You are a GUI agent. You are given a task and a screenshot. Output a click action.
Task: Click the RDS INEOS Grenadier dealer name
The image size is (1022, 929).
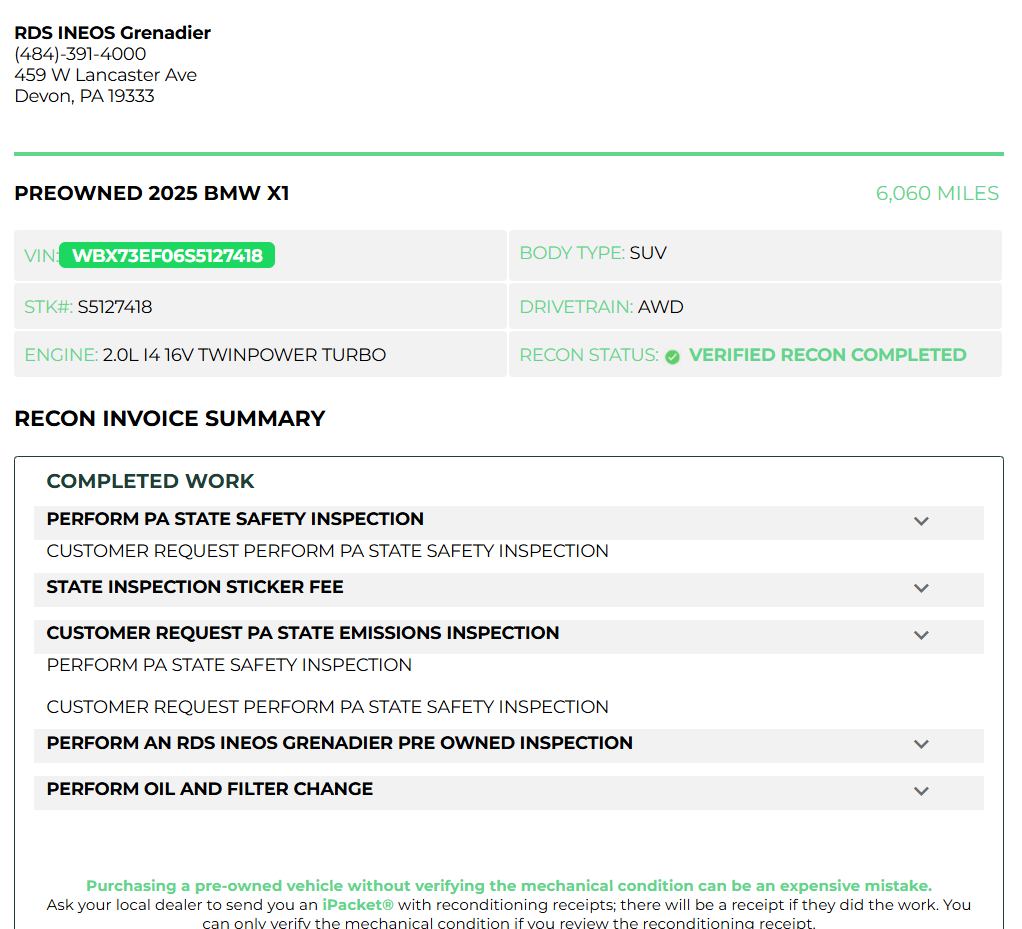click(113, 33)
